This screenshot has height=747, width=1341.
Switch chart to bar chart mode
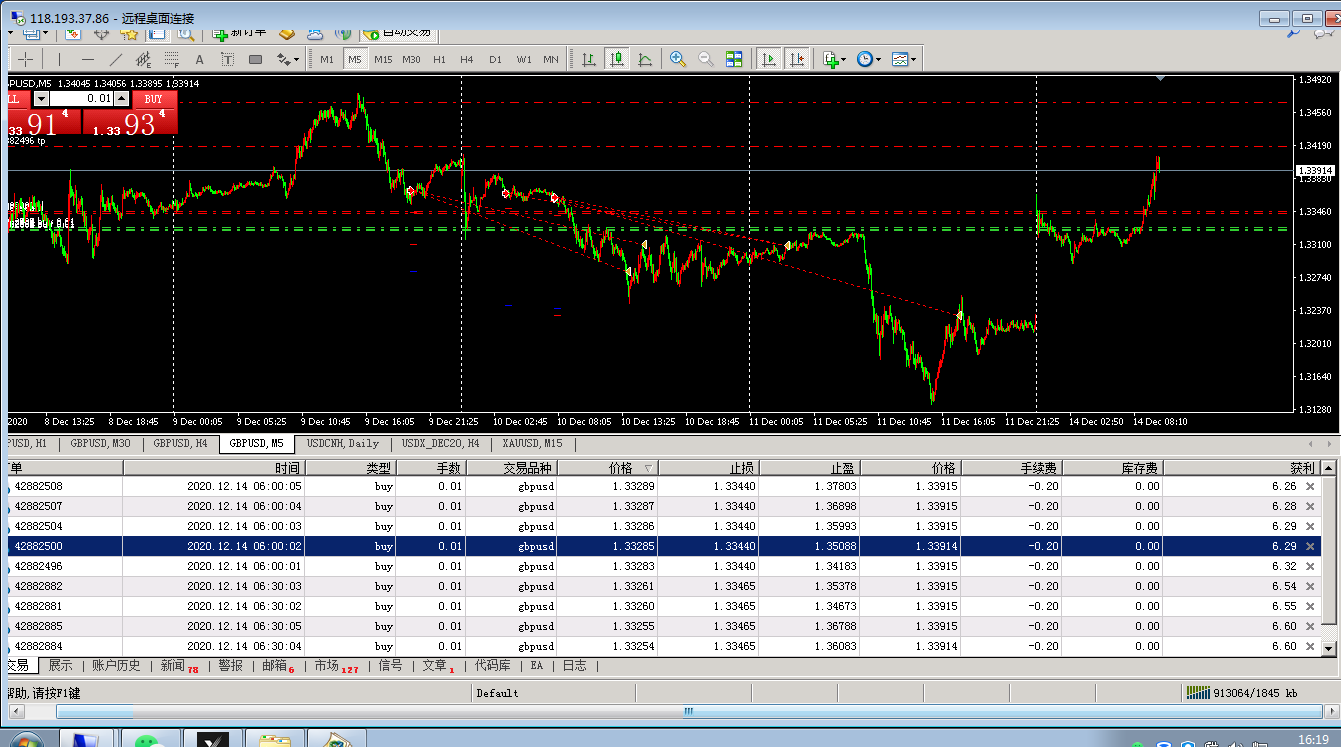589,59
